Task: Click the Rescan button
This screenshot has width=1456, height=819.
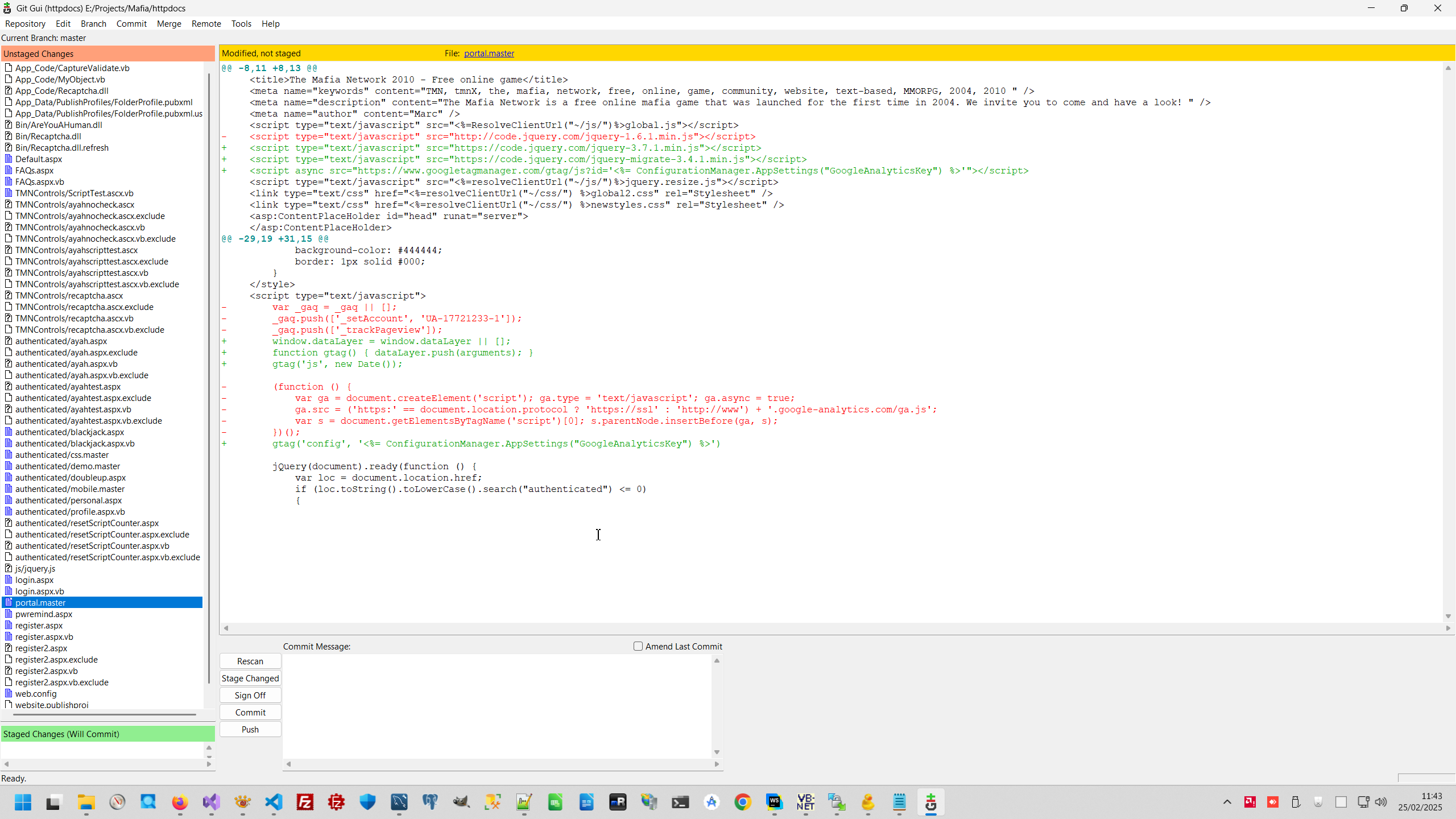Action: pos(250,661)
